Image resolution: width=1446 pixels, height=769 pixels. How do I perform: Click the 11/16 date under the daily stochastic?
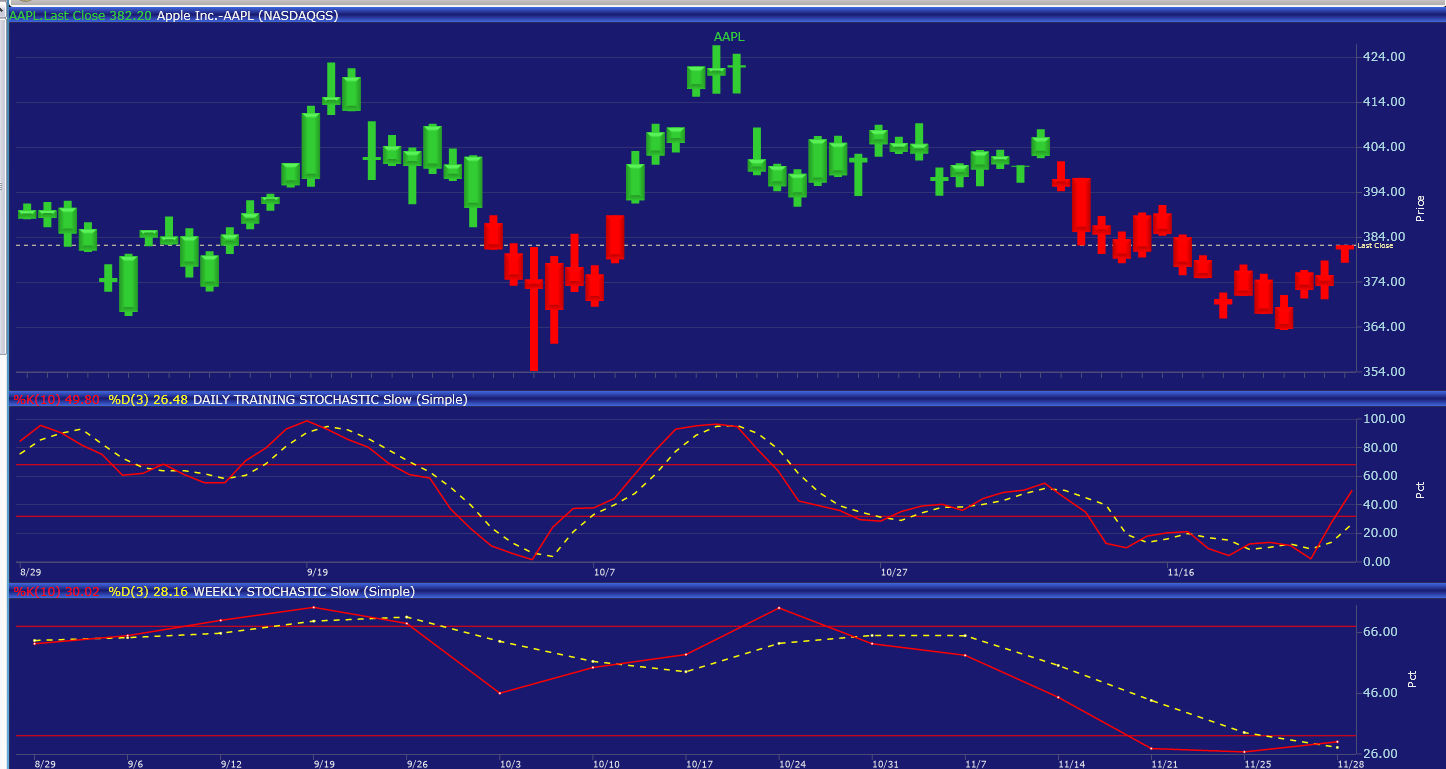pos(1181,573)
